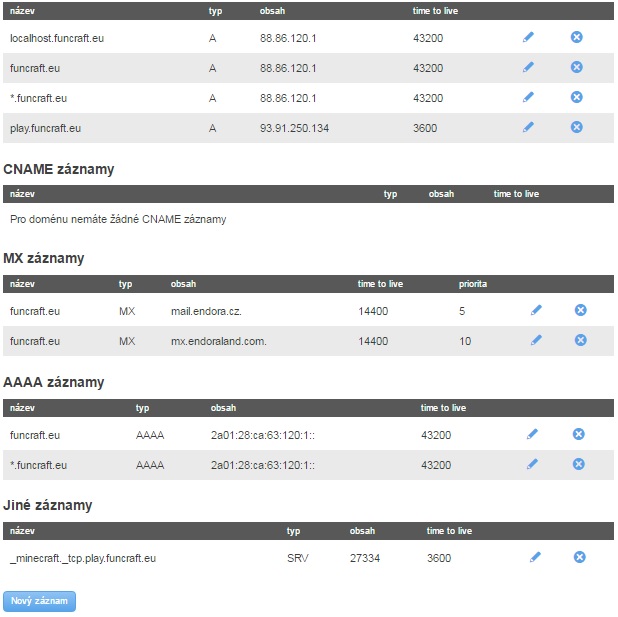Edit the *.funcraft.eu A record
Screen dimensions: 618x617
click(x=528, y=97)
